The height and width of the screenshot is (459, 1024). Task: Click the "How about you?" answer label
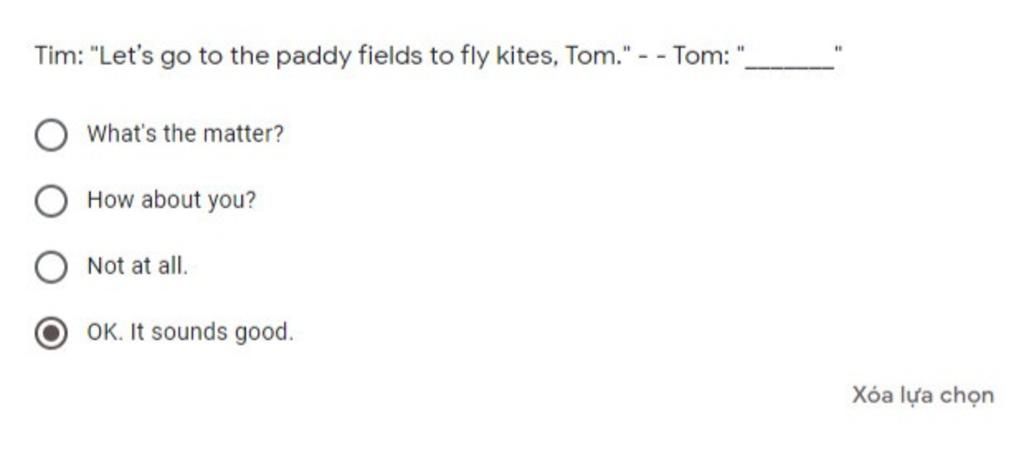(172, 200)
